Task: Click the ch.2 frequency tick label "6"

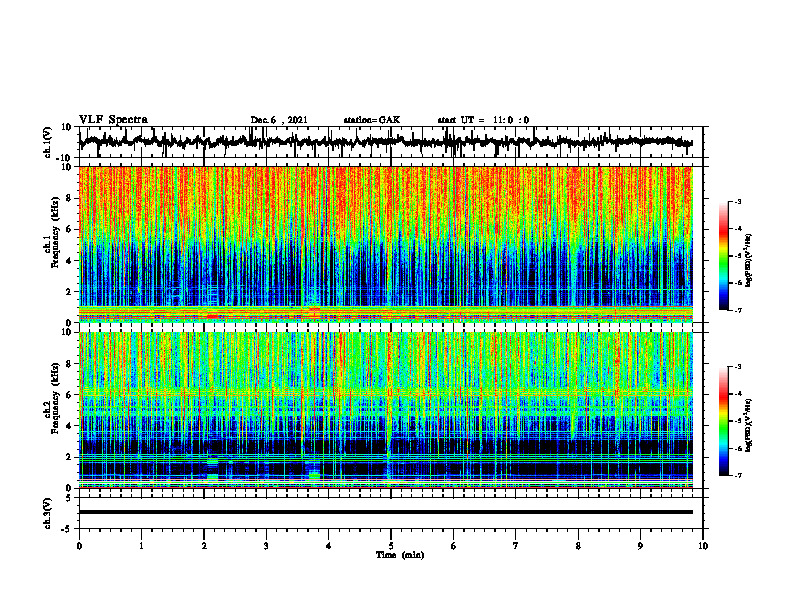Action: [x=69, y=395]
